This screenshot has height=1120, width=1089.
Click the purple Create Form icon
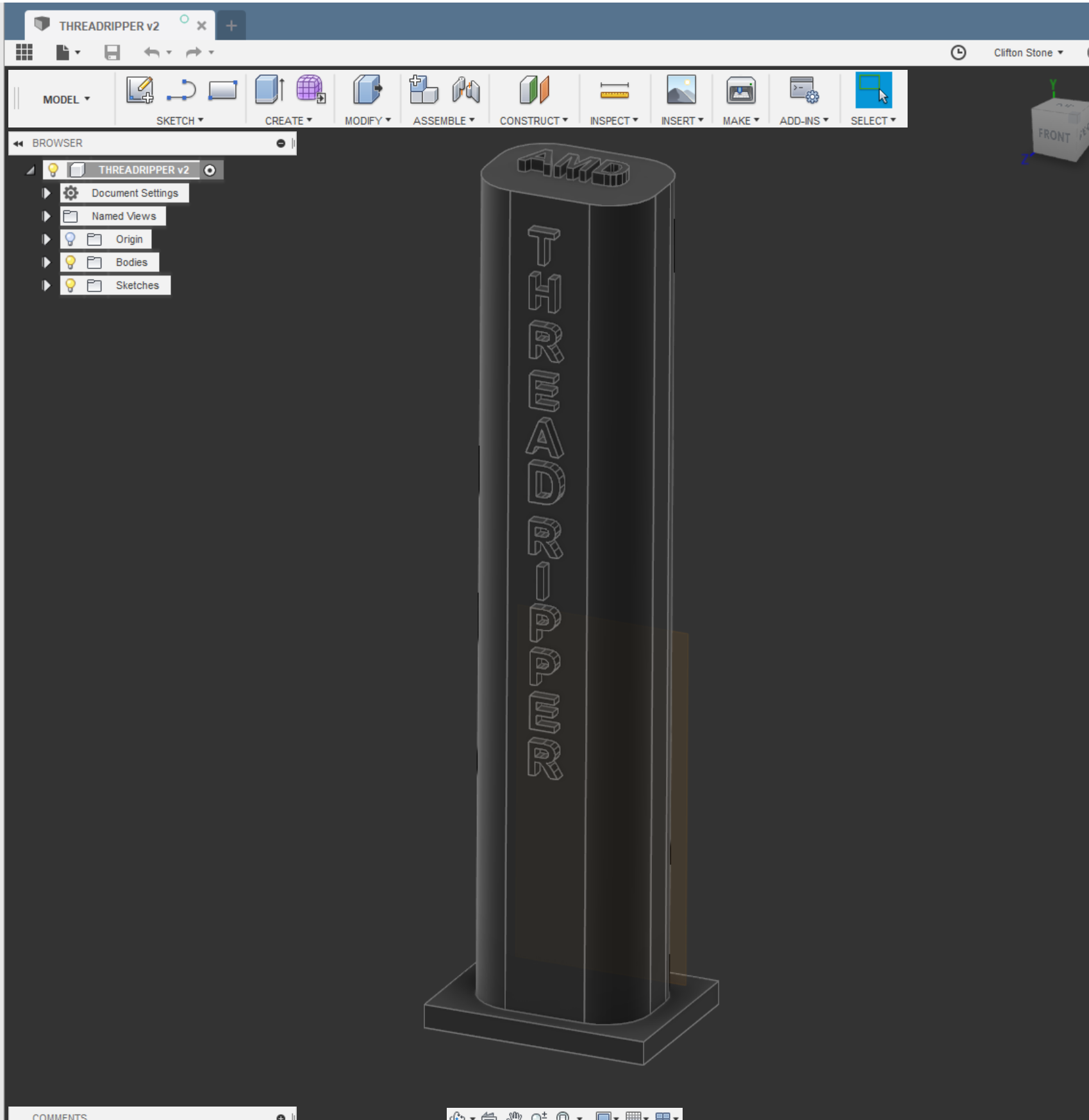coord(311,90)
